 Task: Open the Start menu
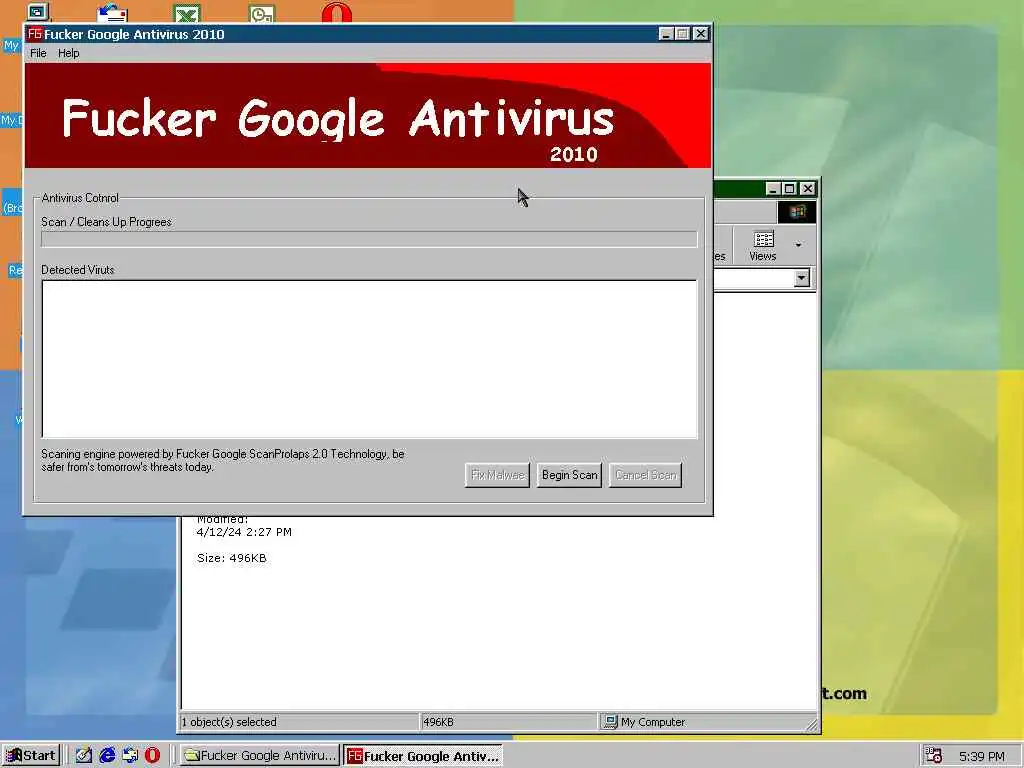pos(31,756)
